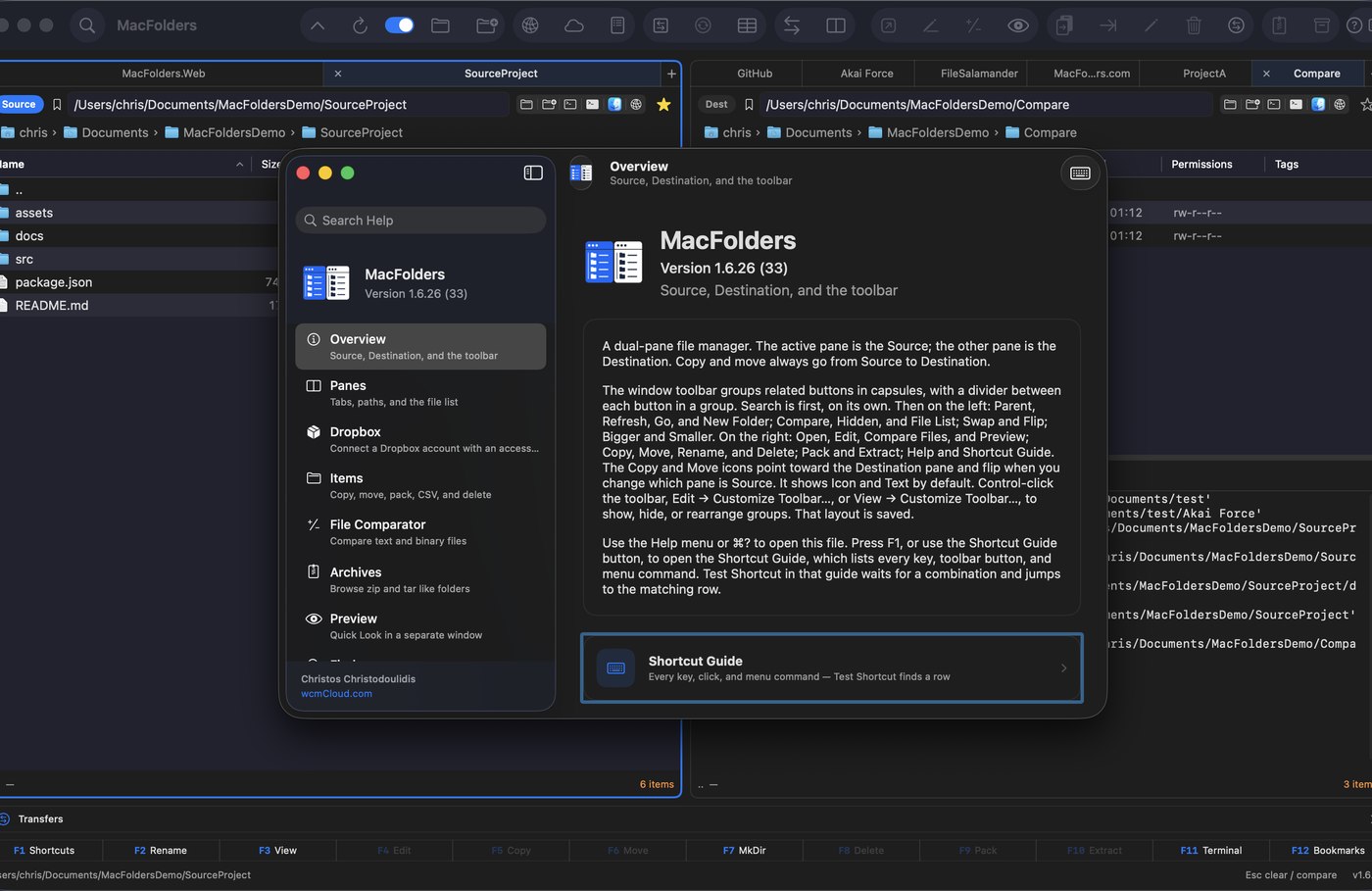Image resolution: width=1372 pixels, height=891 pixels.
Task: Select the File Comparator help topic
Action: pos(420,532)
